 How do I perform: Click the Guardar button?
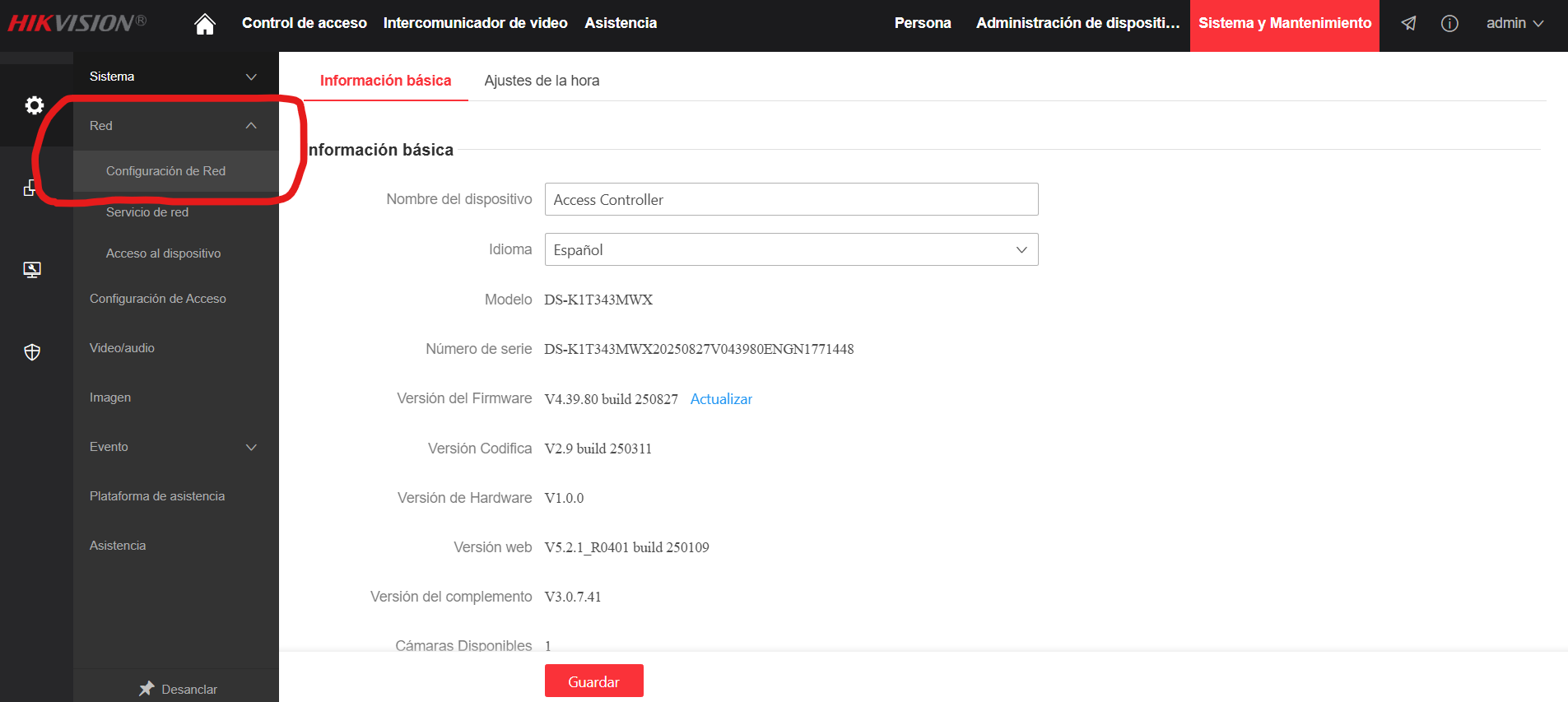pos(593,681)
